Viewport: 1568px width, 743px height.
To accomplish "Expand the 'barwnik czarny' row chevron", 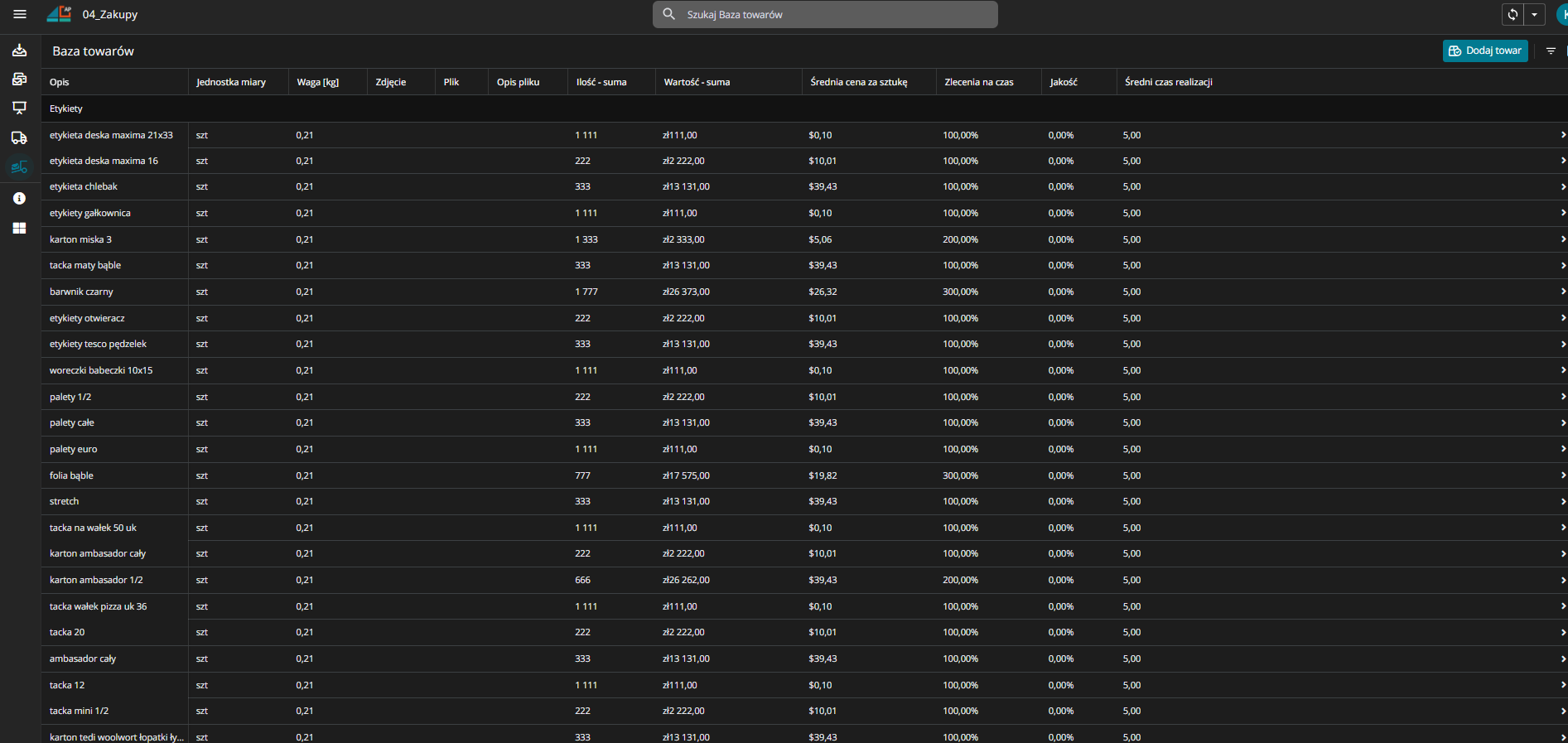I will point(1562,292).
